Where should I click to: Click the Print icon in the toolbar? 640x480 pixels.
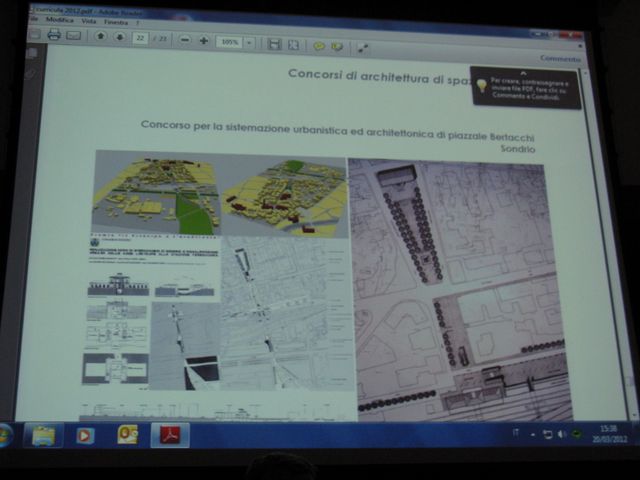tap(54, 35)
